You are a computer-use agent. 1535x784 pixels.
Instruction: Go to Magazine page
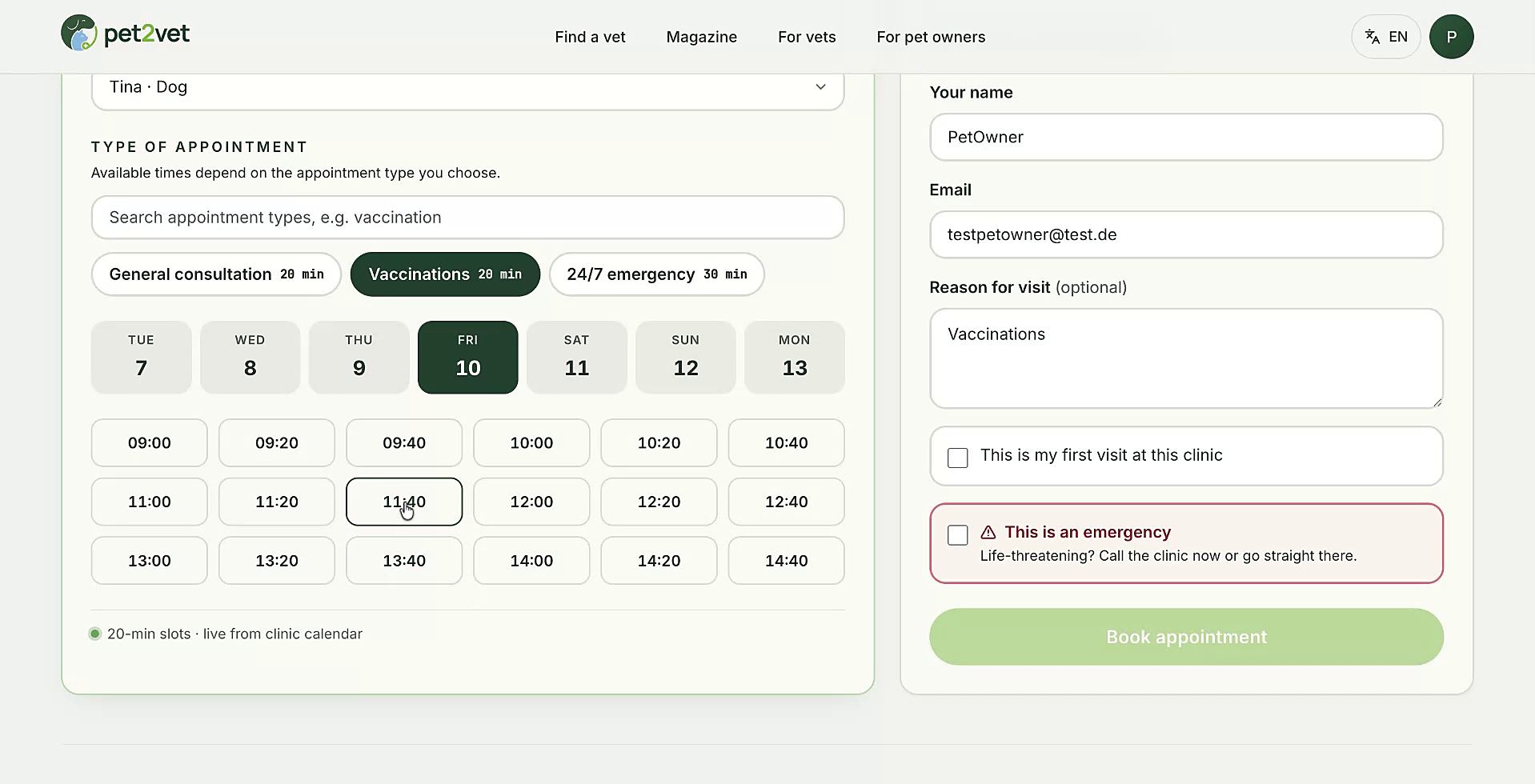pos(701,37)
